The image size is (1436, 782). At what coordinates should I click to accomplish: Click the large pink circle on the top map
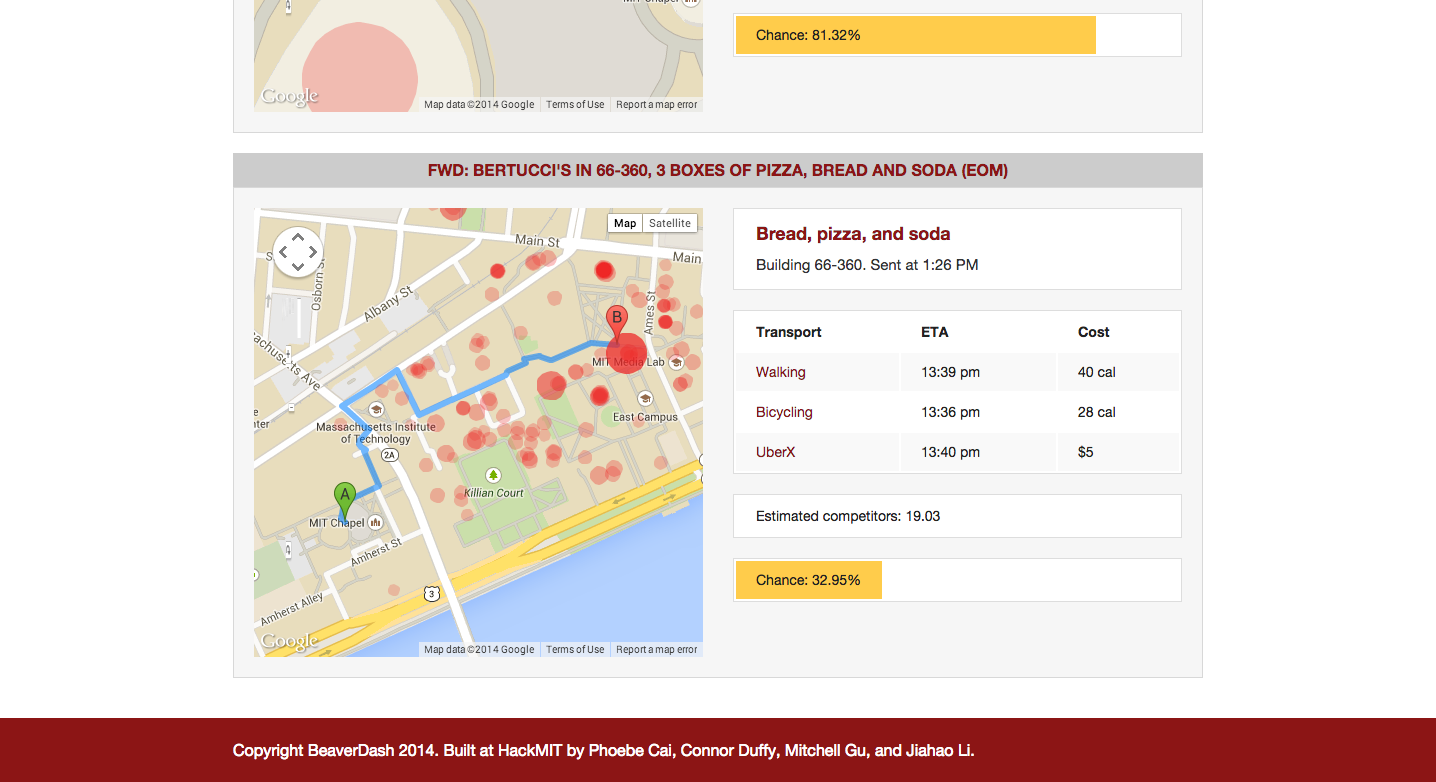click(360, 68)
